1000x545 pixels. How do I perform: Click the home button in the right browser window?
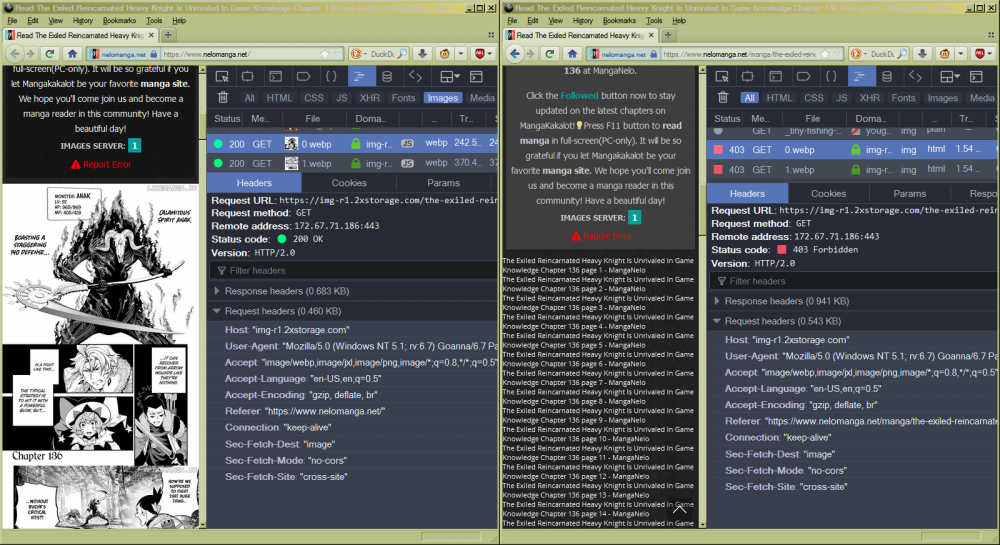tap(572, 54)
